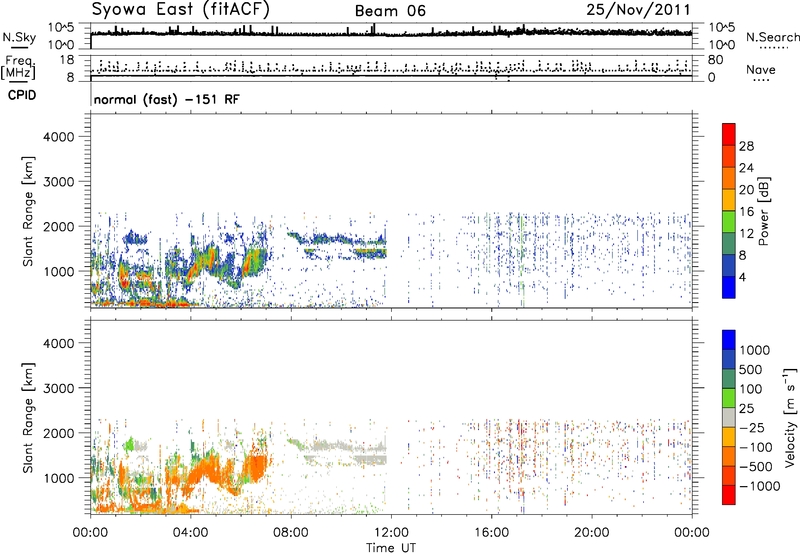Select the 24 label on power colorbar
Image resolution: width=800 pixels, height=554 pixels.
tap(746, 168)
